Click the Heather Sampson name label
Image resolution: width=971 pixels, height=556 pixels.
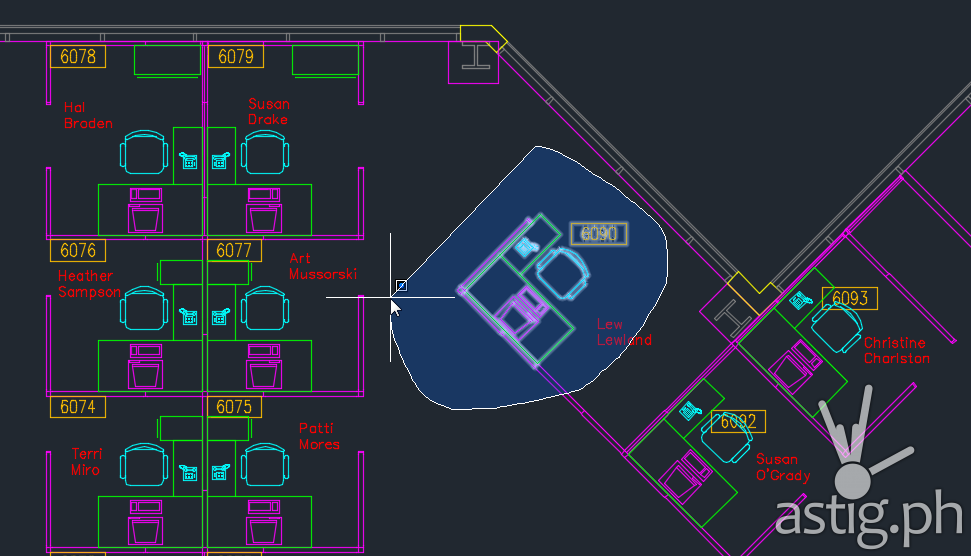pos(89,284)
